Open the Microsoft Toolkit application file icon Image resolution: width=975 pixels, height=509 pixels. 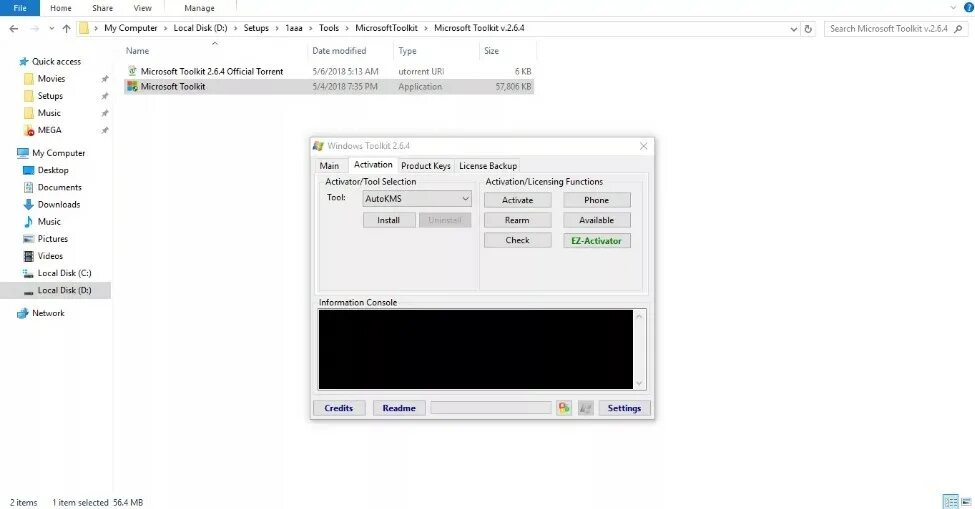(x=132, y=86)
